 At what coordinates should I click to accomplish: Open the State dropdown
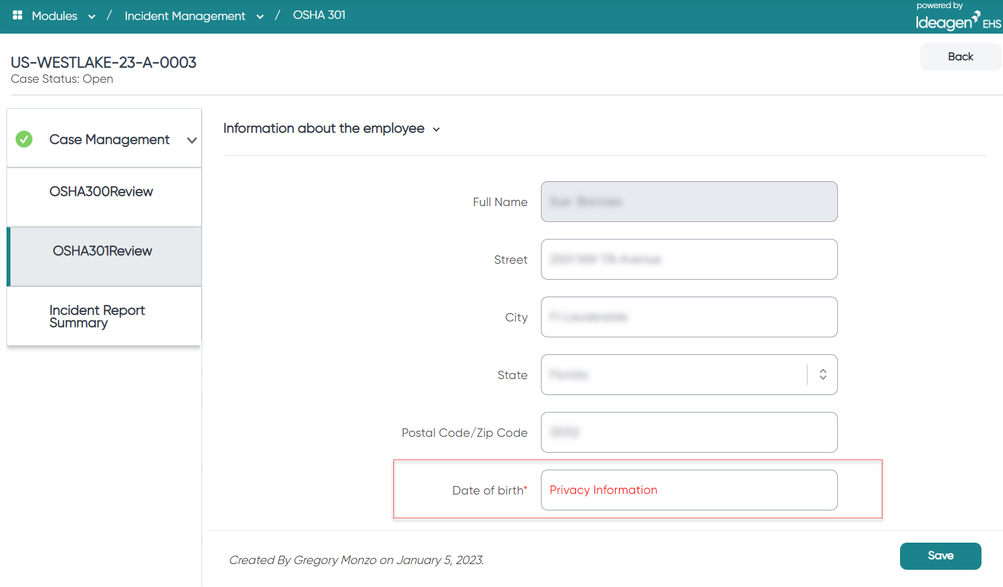point(689,375)
